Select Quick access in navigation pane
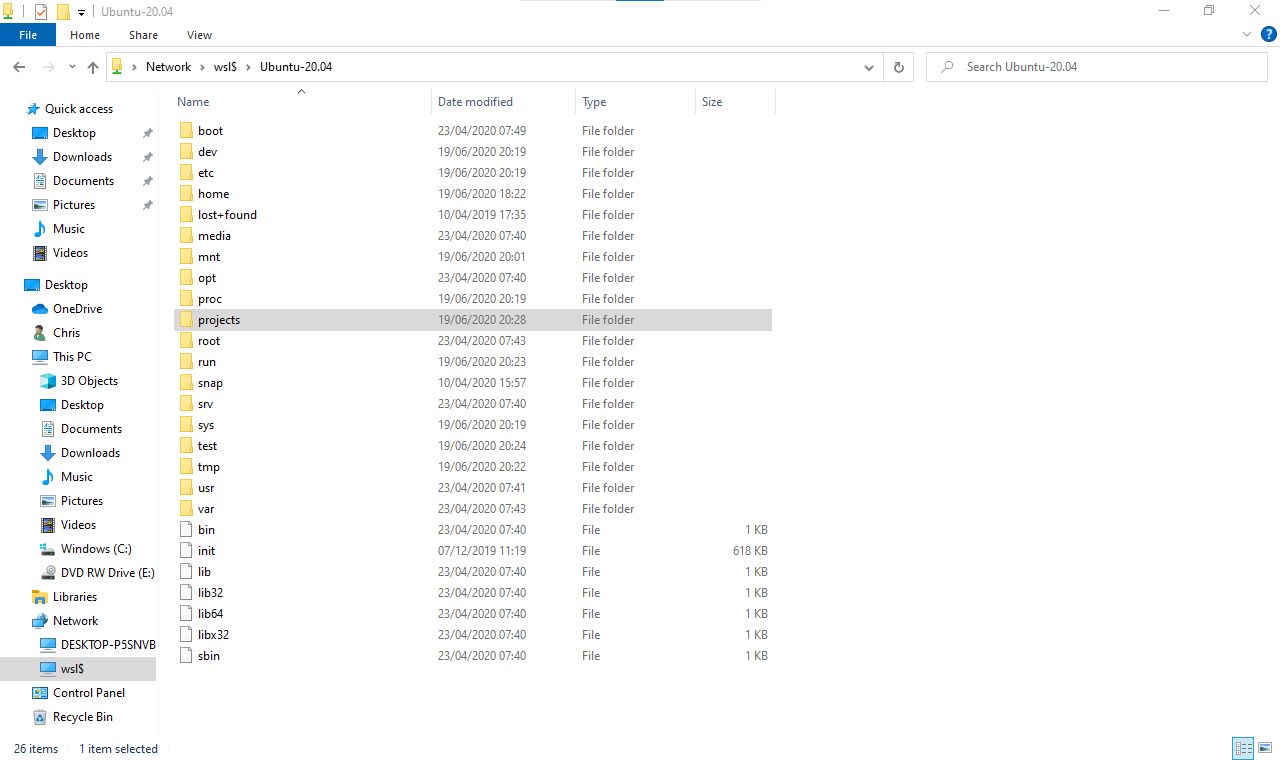1280x760 pixels. [79, 109]
